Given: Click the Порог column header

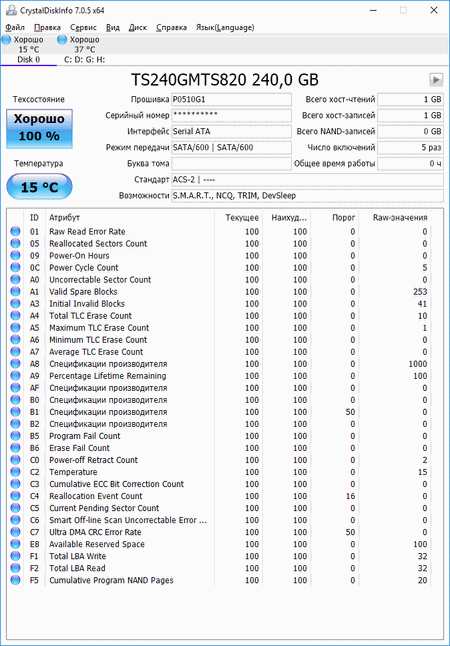Looking at the screenshot, I should (335, 218).
